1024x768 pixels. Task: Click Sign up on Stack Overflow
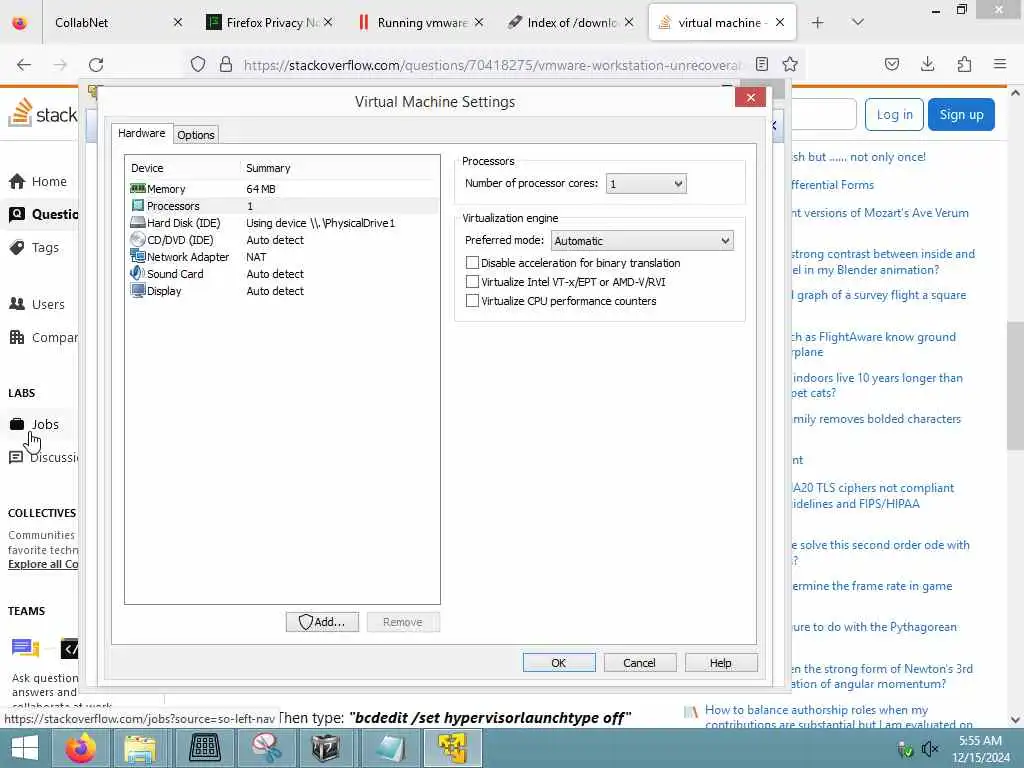pos(961,115)
